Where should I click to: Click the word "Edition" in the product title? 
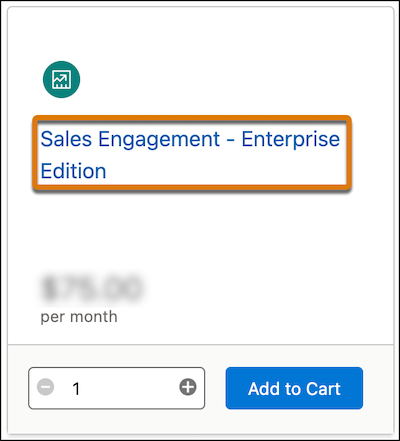tap(73, 171)
